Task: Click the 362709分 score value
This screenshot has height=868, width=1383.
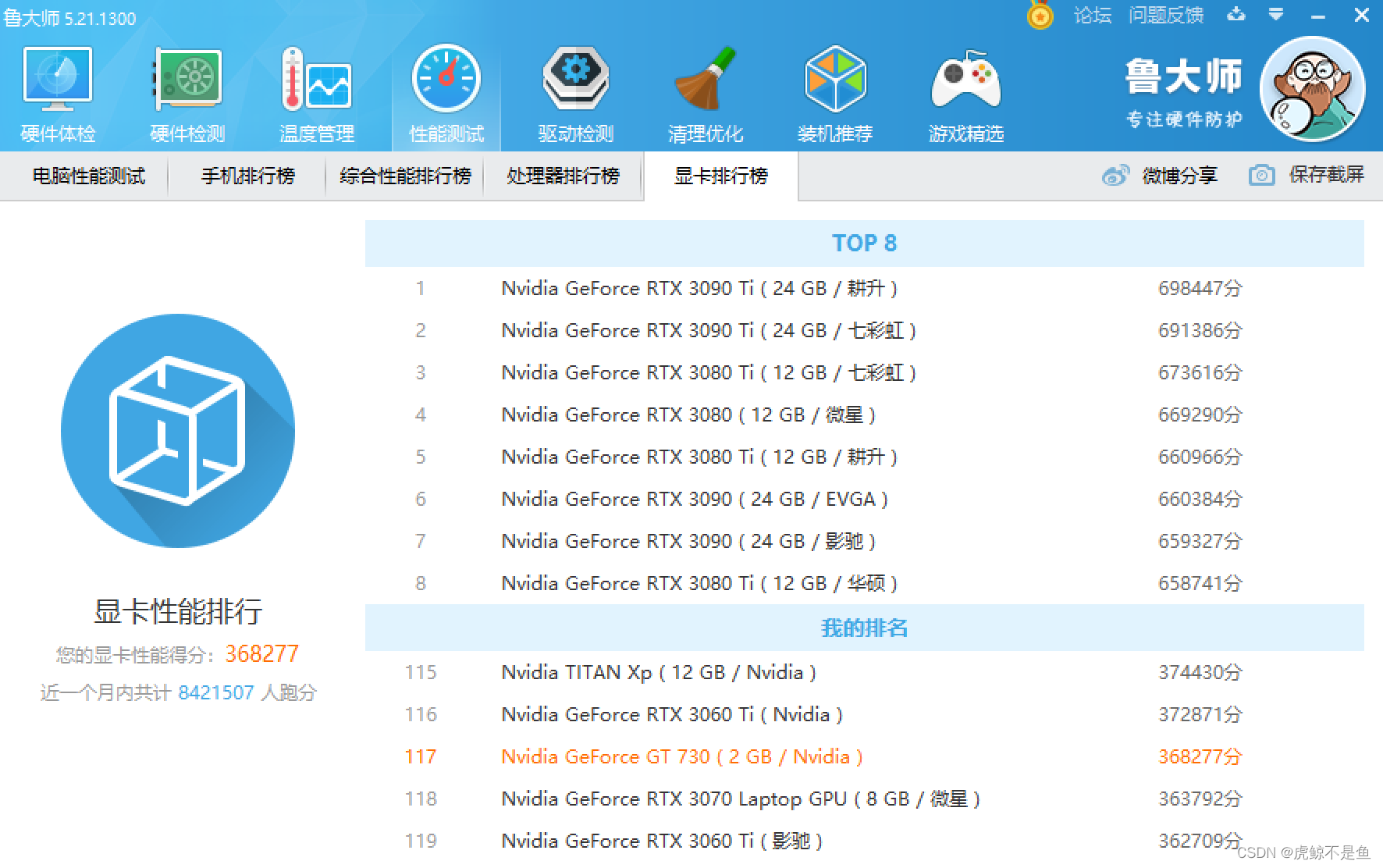Action: 1200,841
